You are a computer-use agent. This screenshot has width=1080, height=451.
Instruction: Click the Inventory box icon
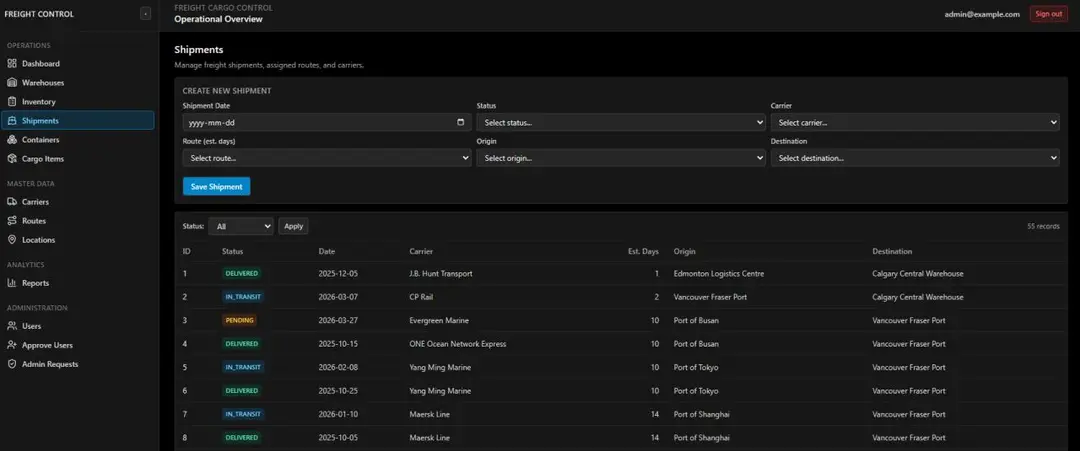pyautogui.click(x=12, y=101)
